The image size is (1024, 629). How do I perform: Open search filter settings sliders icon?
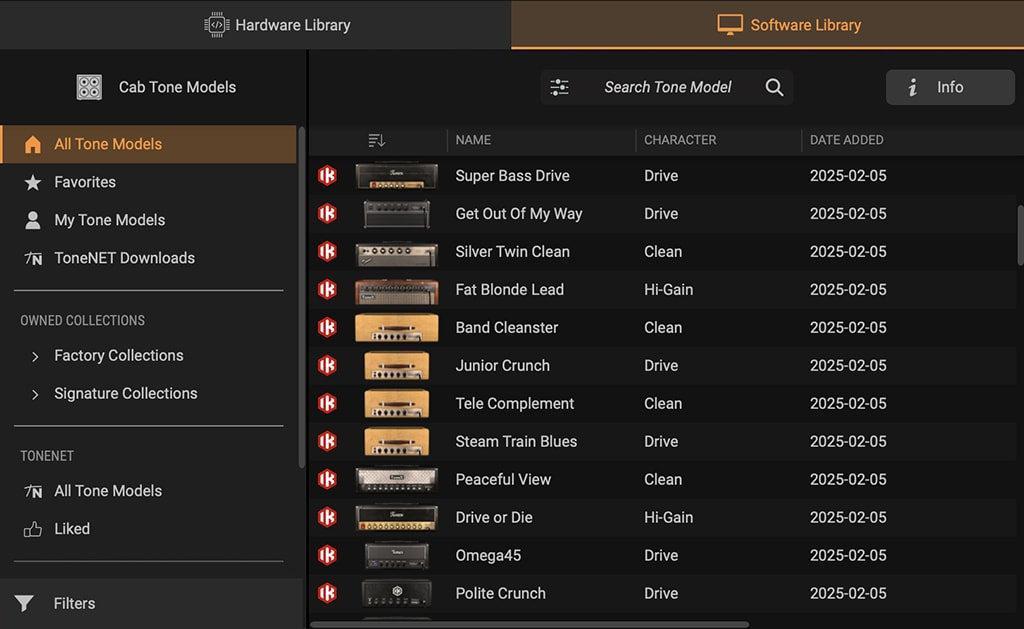[560, 87]
